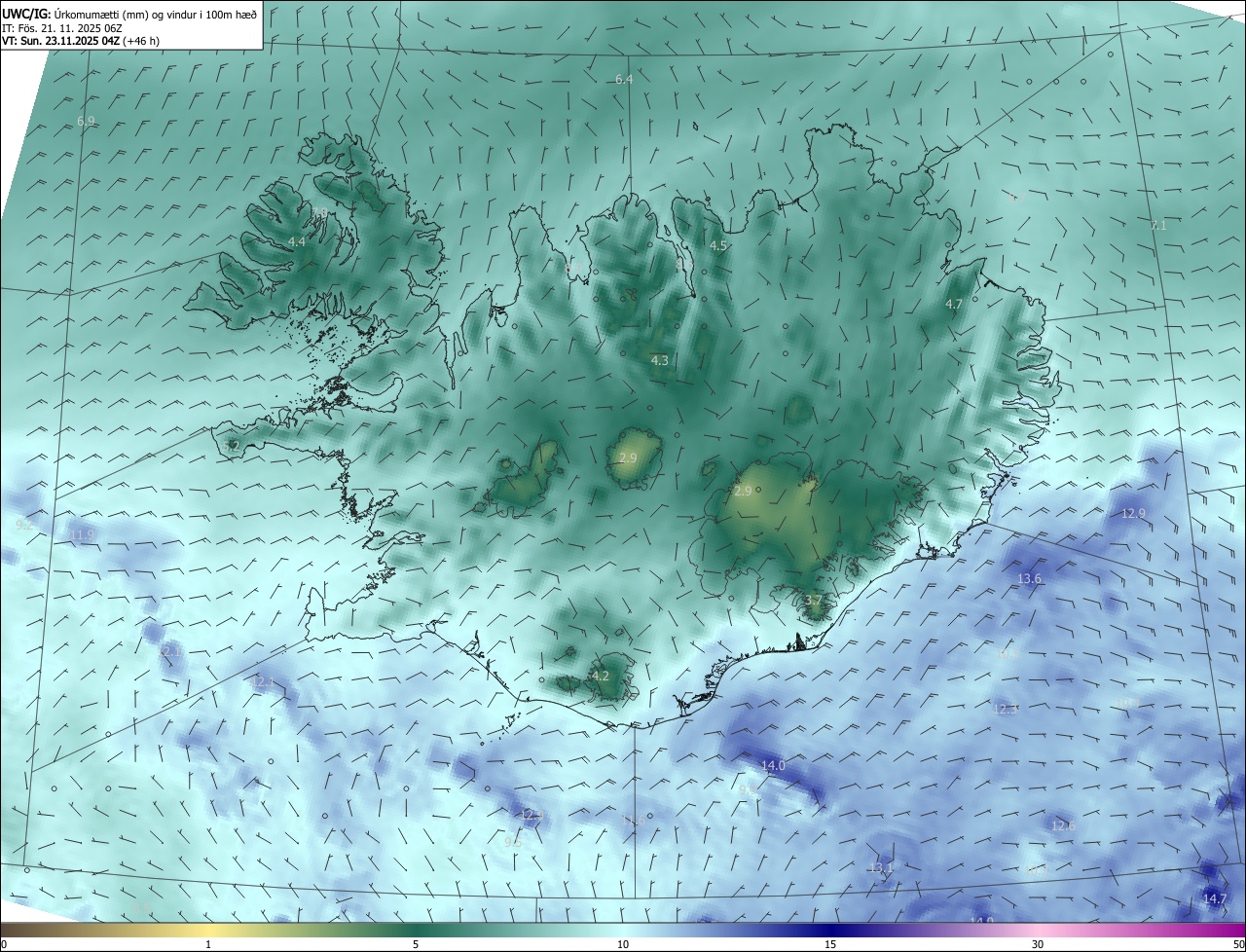Click the '4.2' value label on the map

(x=601, y=676)
